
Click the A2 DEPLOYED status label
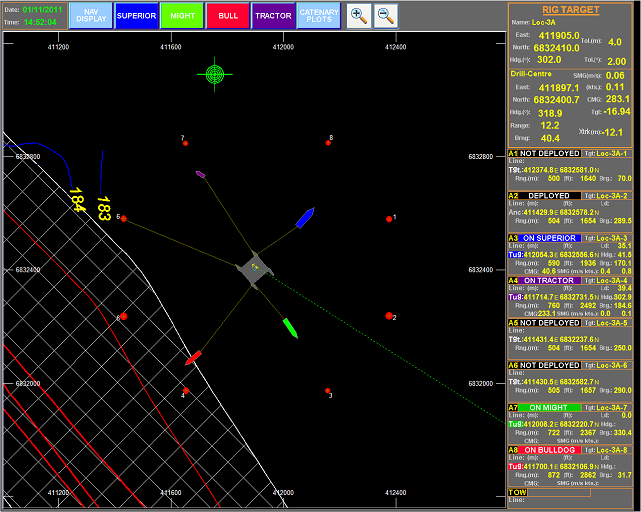pos(549,196)
